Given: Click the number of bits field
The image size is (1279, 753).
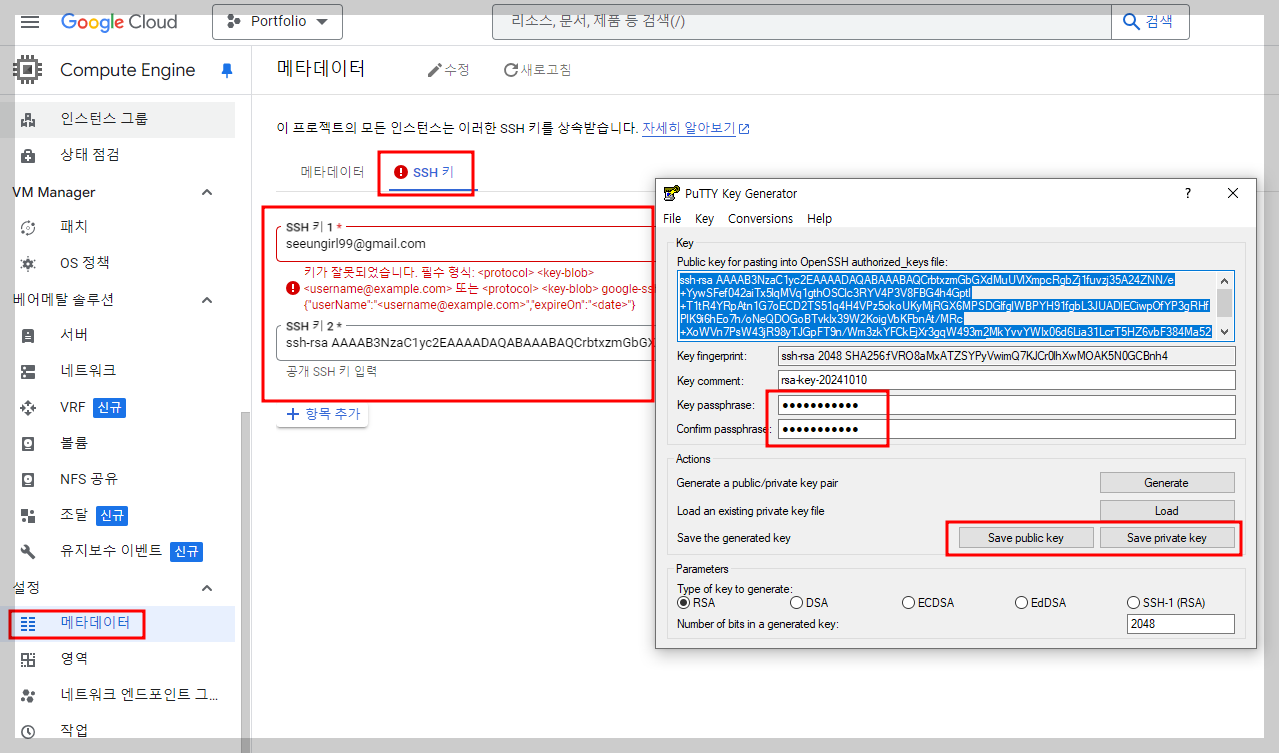Looking at the screenshot, I should tap(1180, 624).
